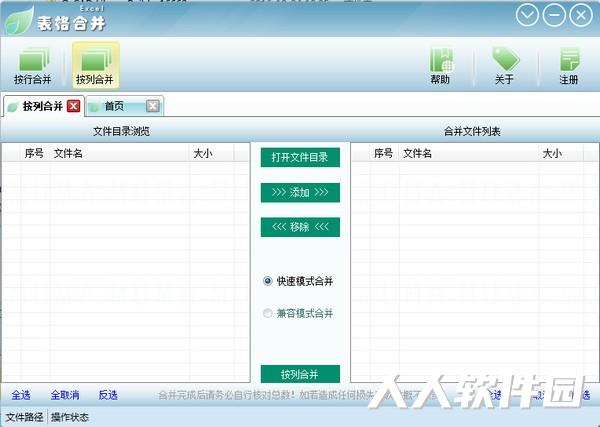
Task: Click 大小 header in 合并文件列表
Action: coord(561,153)
